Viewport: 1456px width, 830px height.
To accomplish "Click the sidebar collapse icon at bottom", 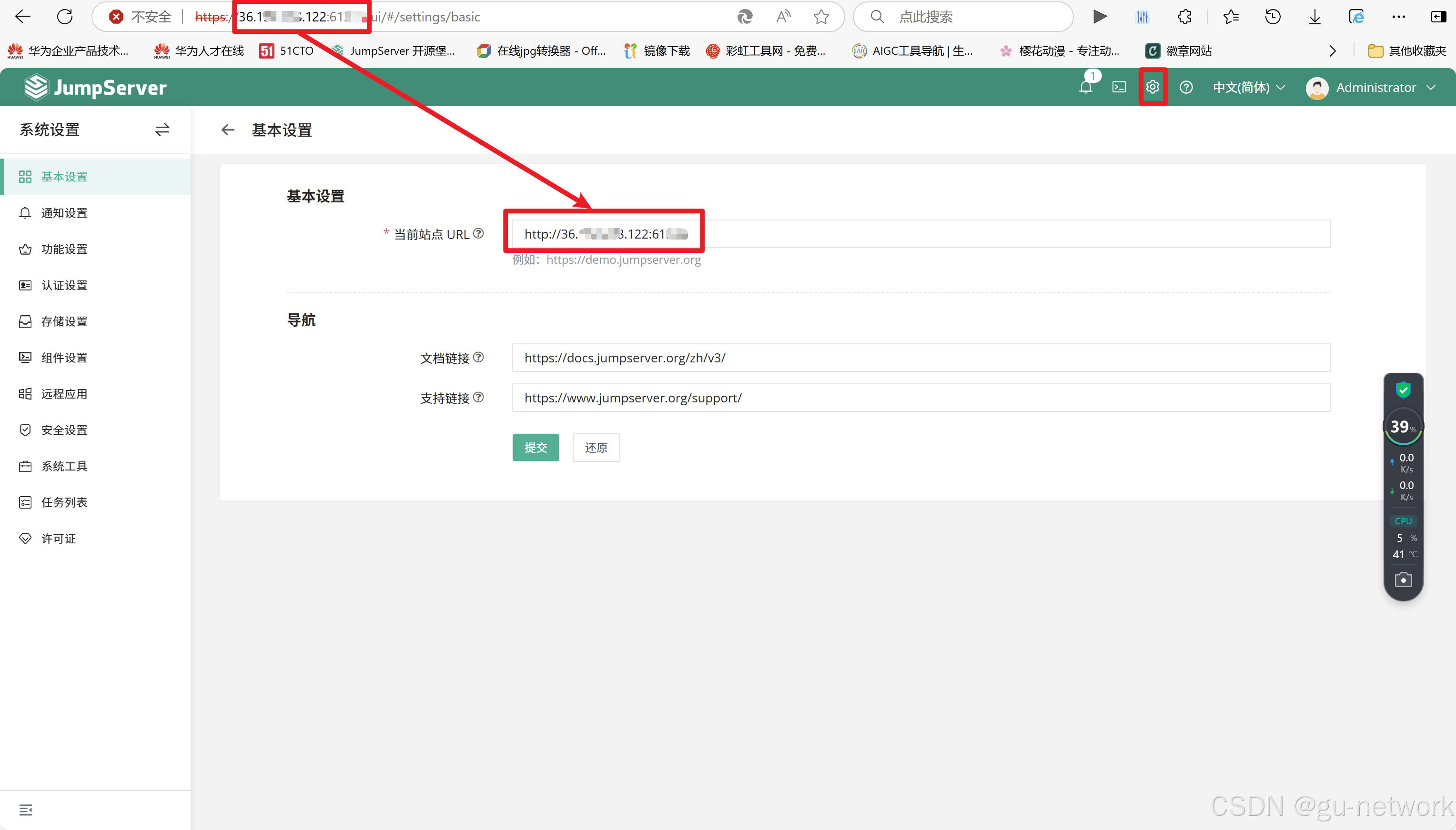I will coord(26,810).
